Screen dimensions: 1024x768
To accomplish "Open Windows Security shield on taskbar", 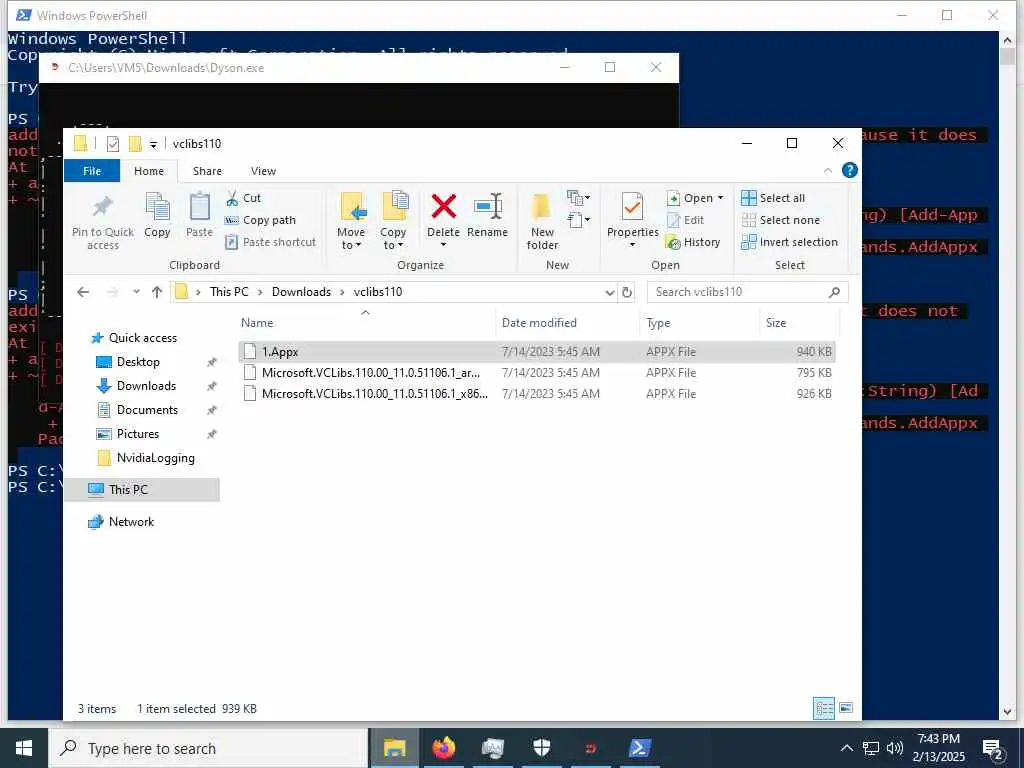I will [542, 748].
